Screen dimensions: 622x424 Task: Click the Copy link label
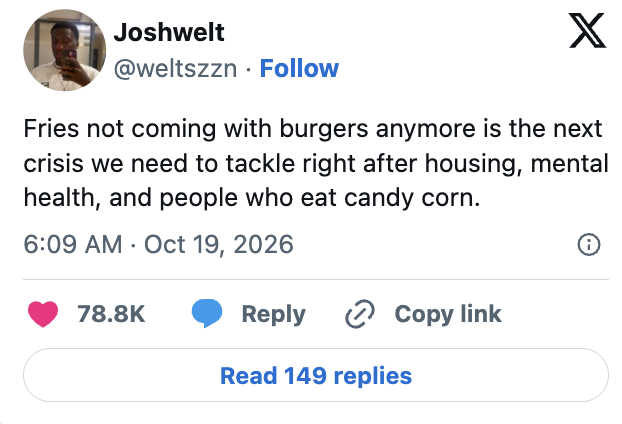click(448, 314)
